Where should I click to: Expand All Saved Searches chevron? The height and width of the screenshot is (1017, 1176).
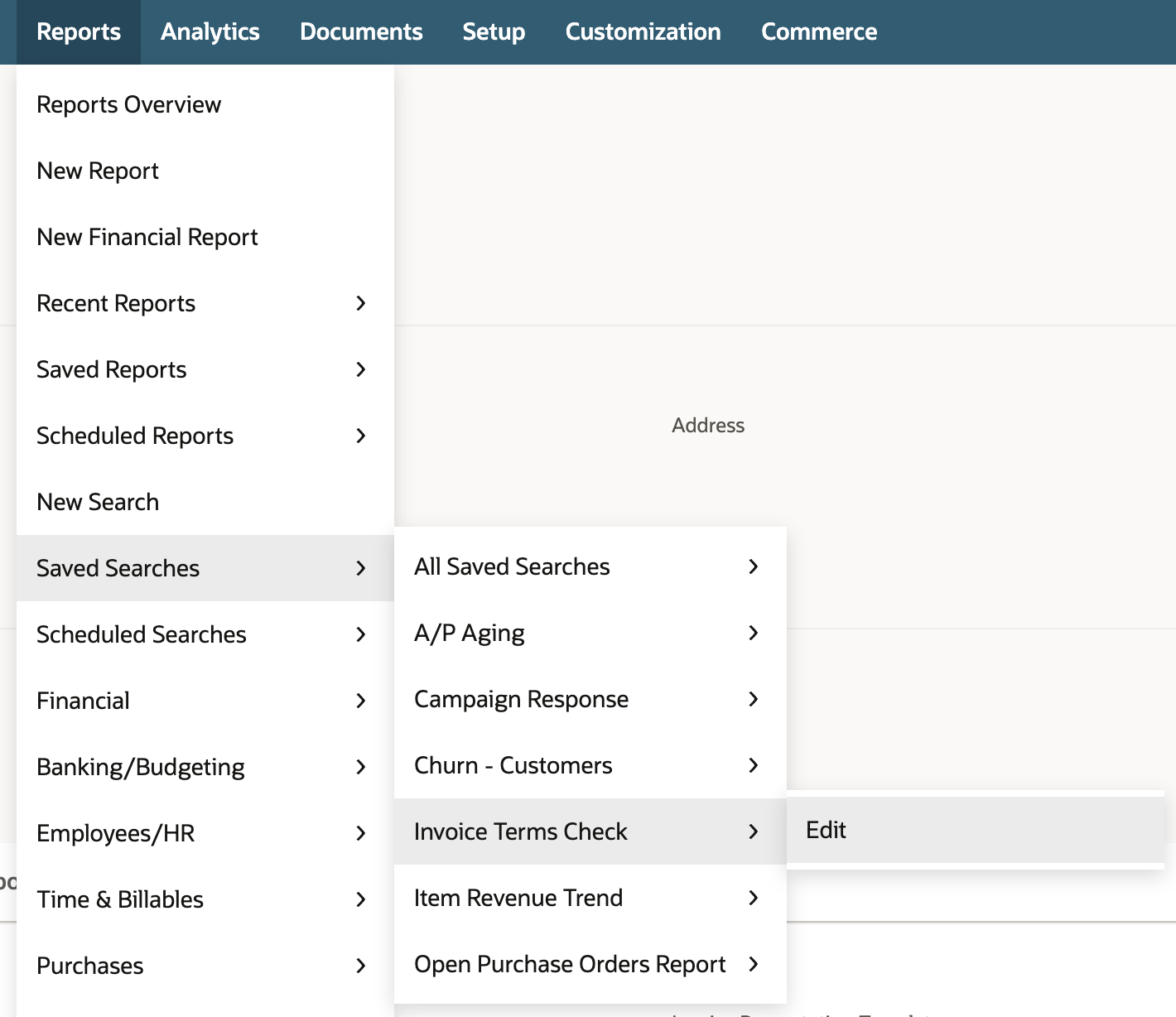[754, 566]
